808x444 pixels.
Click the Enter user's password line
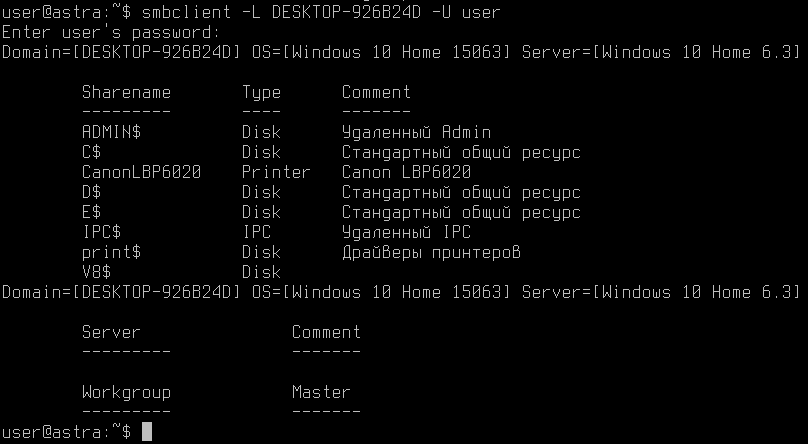point(111,32)
